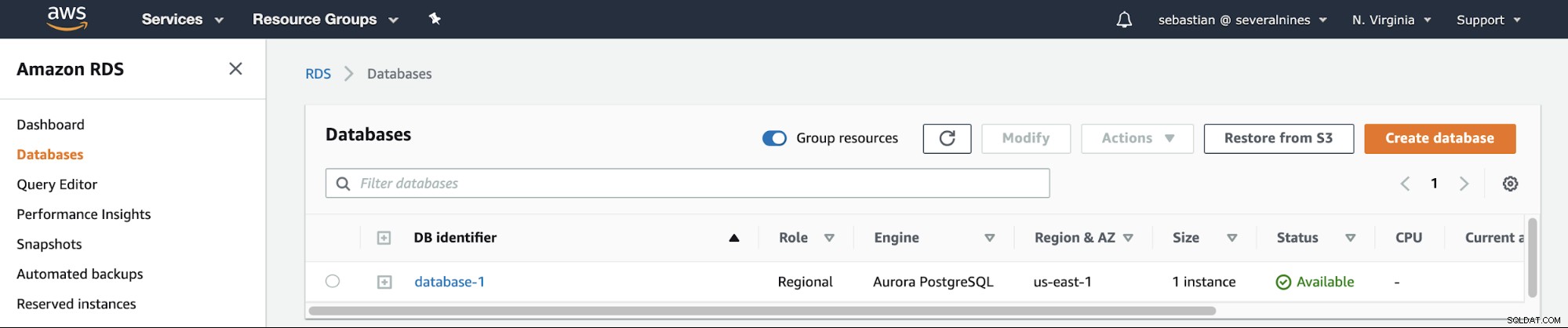Image resolution: width=1568 pixels, height=328 pixels.
Task: Click the green Available status check icon
Action: [1283, 282]
